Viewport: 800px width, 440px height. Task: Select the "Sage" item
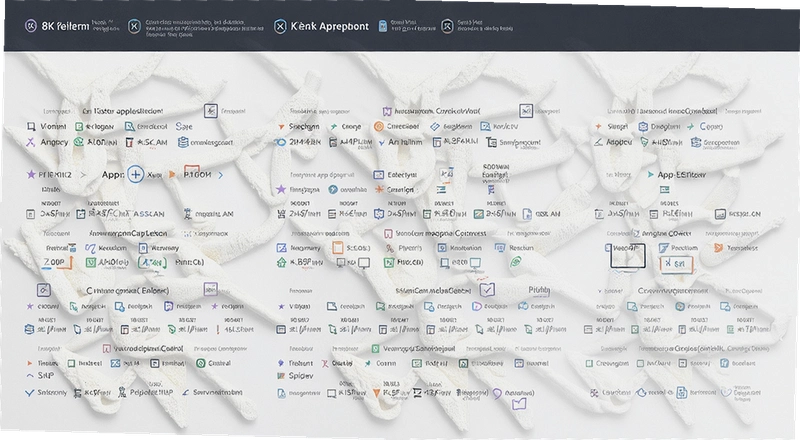[184, 126]
